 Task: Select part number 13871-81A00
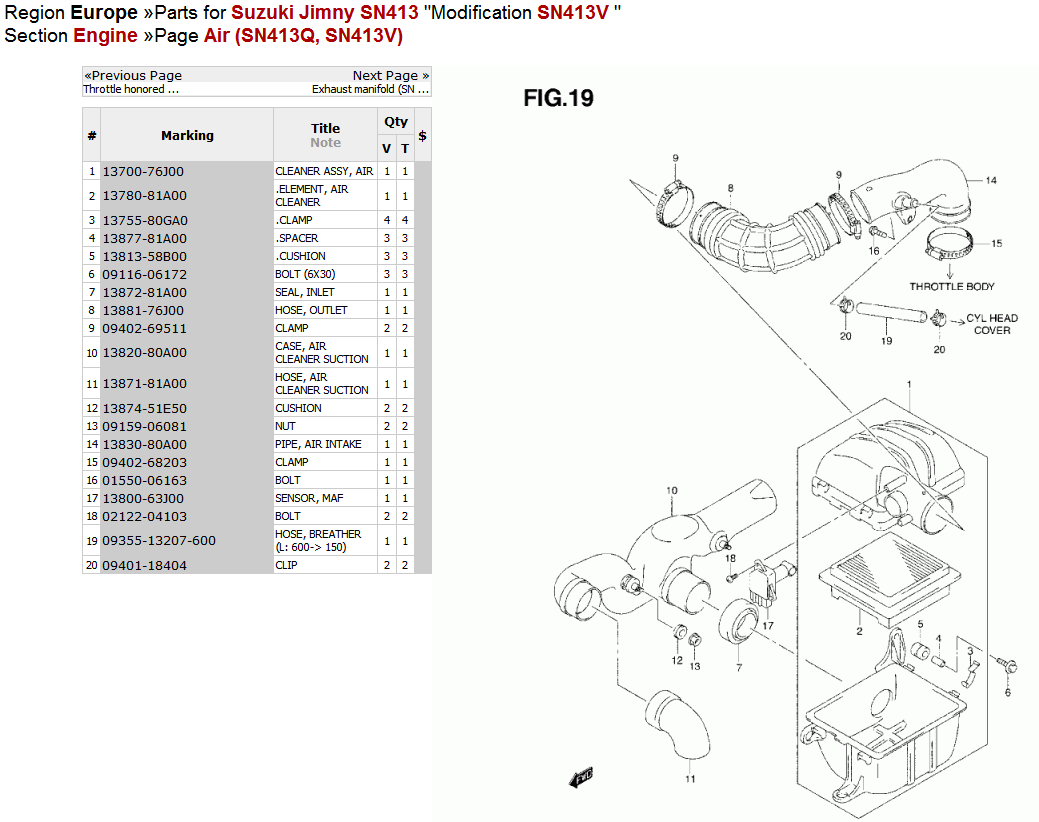[x=144, y=383]
